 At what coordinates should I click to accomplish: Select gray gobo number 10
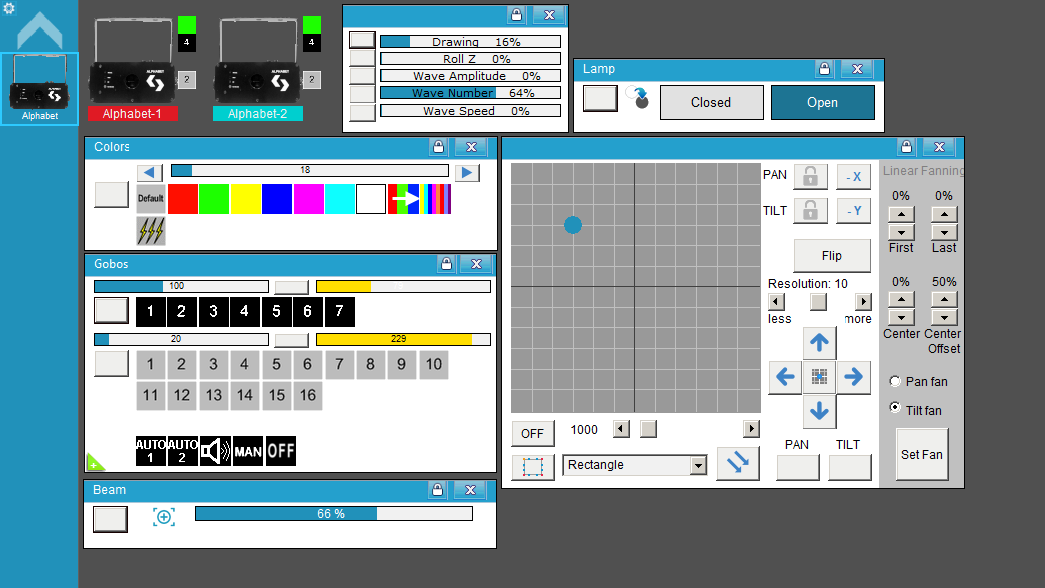point(434,365)
